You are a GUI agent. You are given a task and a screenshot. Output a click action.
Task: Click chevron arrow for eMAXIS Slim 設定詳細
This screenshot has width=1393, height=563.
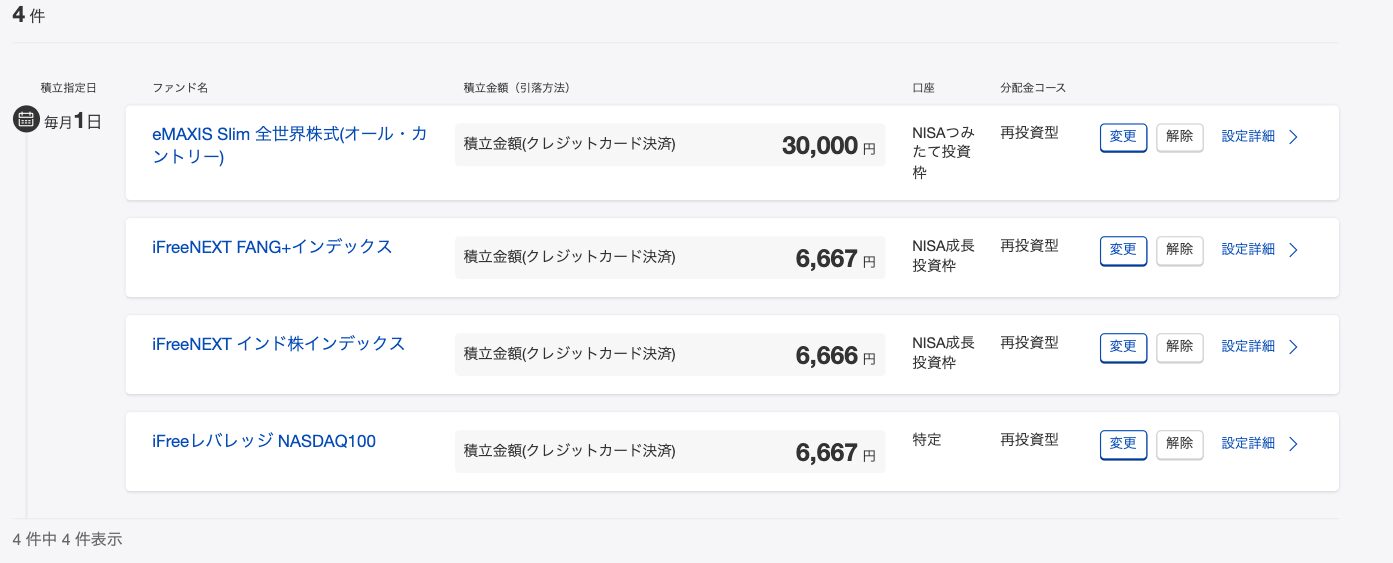(x=1293, y=137)
